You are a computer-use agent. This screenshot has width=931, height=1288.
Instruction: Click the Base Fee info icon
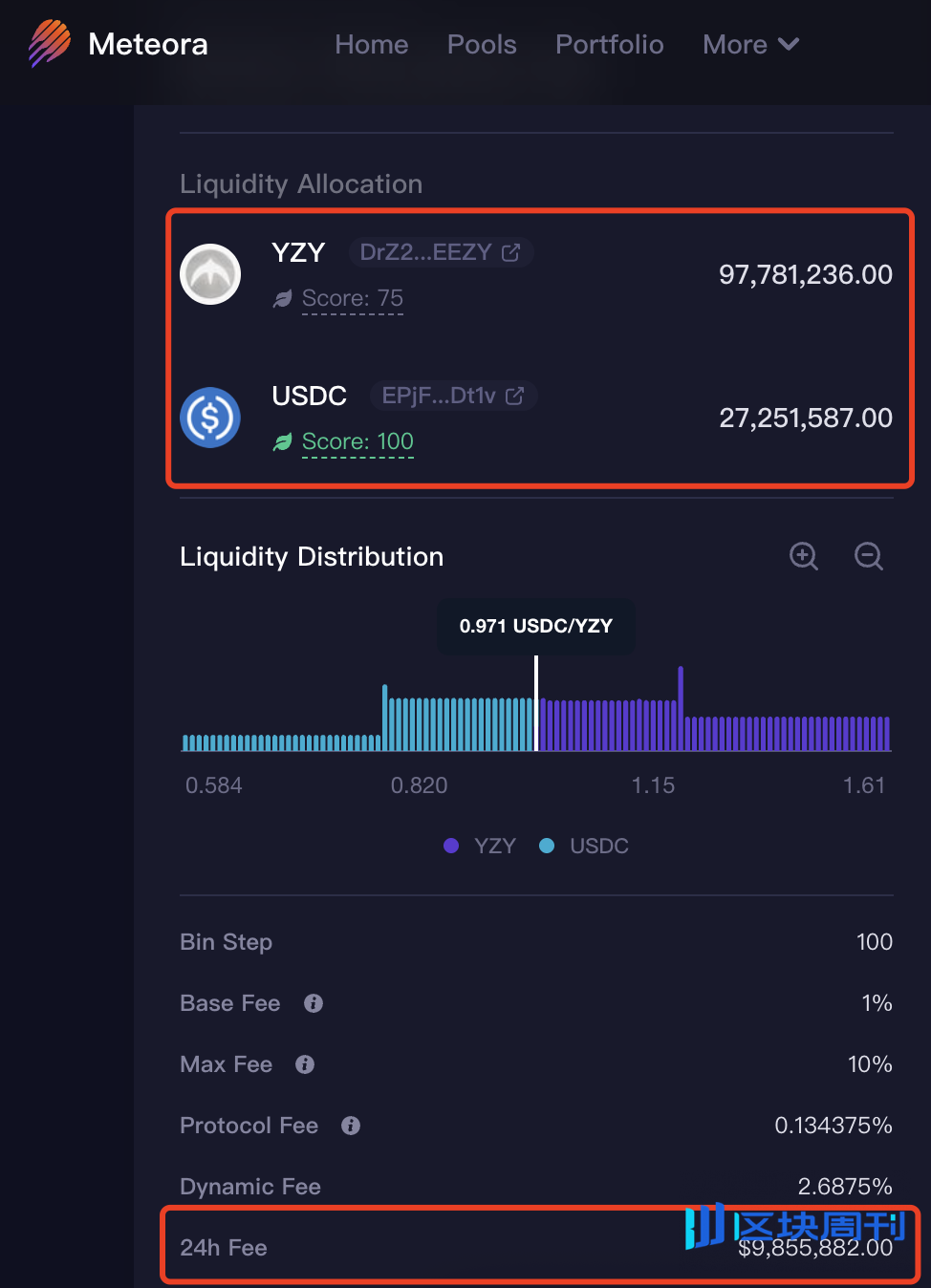[314, 1003]
